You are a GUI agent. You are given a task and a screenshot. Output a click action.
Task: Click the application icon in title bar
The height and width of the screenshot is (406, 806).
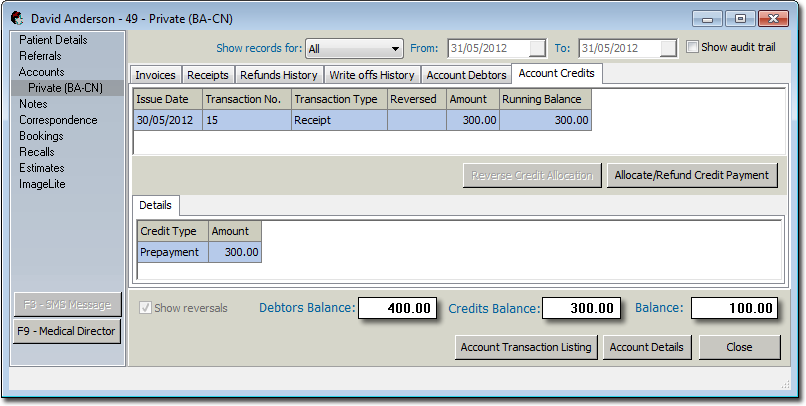(x=18, y=18)
